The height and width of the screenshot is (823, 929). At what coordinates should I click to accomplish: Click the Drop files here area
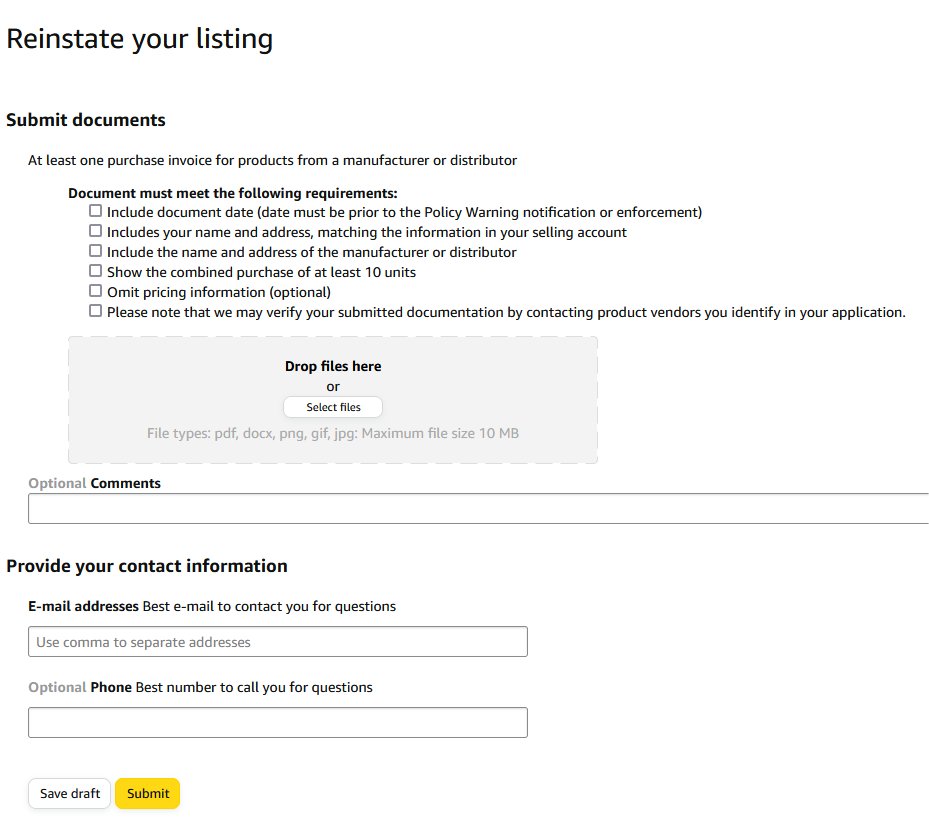(x=332, y=366)
